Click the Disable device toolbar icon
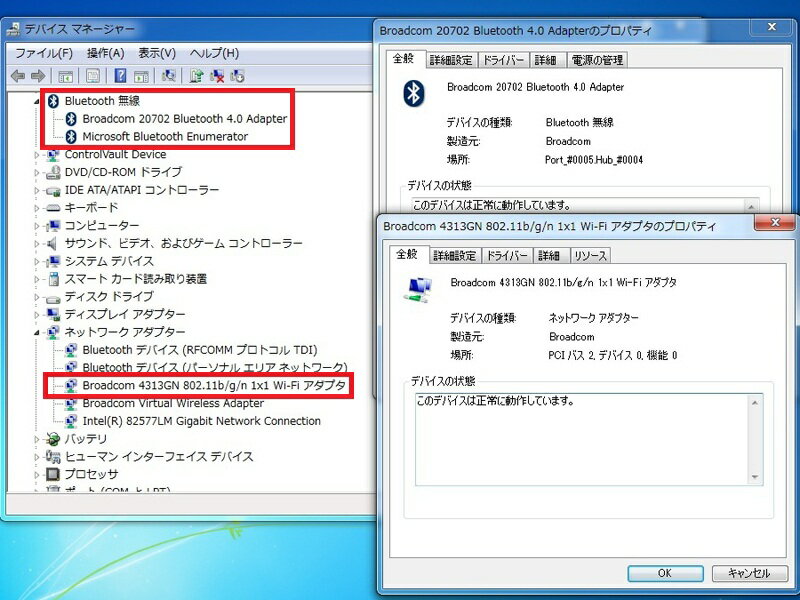 [237, 77]
